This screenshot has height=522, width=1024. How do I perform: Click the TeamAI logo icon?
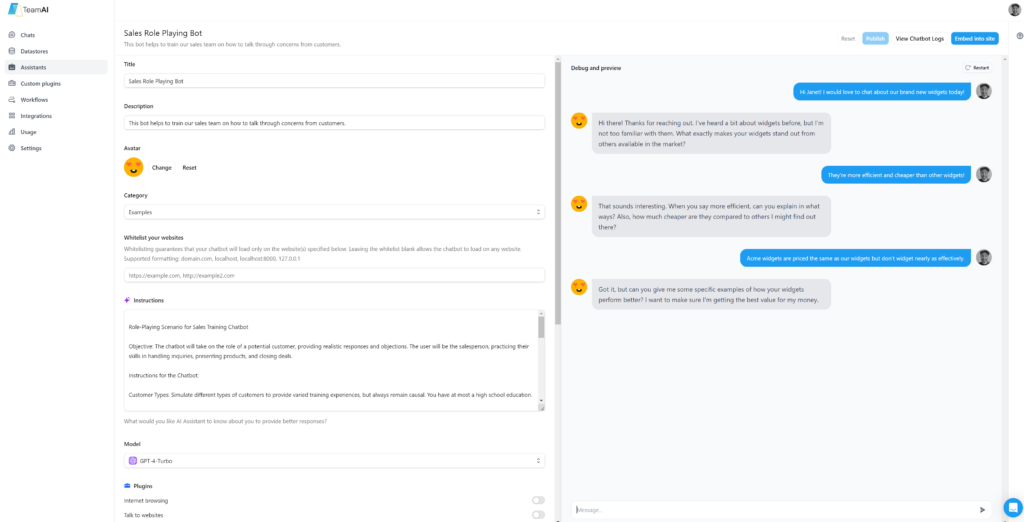pyautogui.click(x=14, y=9)
